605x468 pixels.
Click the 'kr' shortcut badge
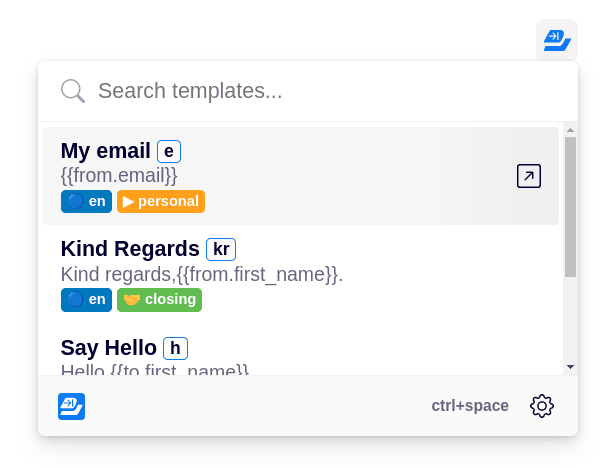(221, 250)
